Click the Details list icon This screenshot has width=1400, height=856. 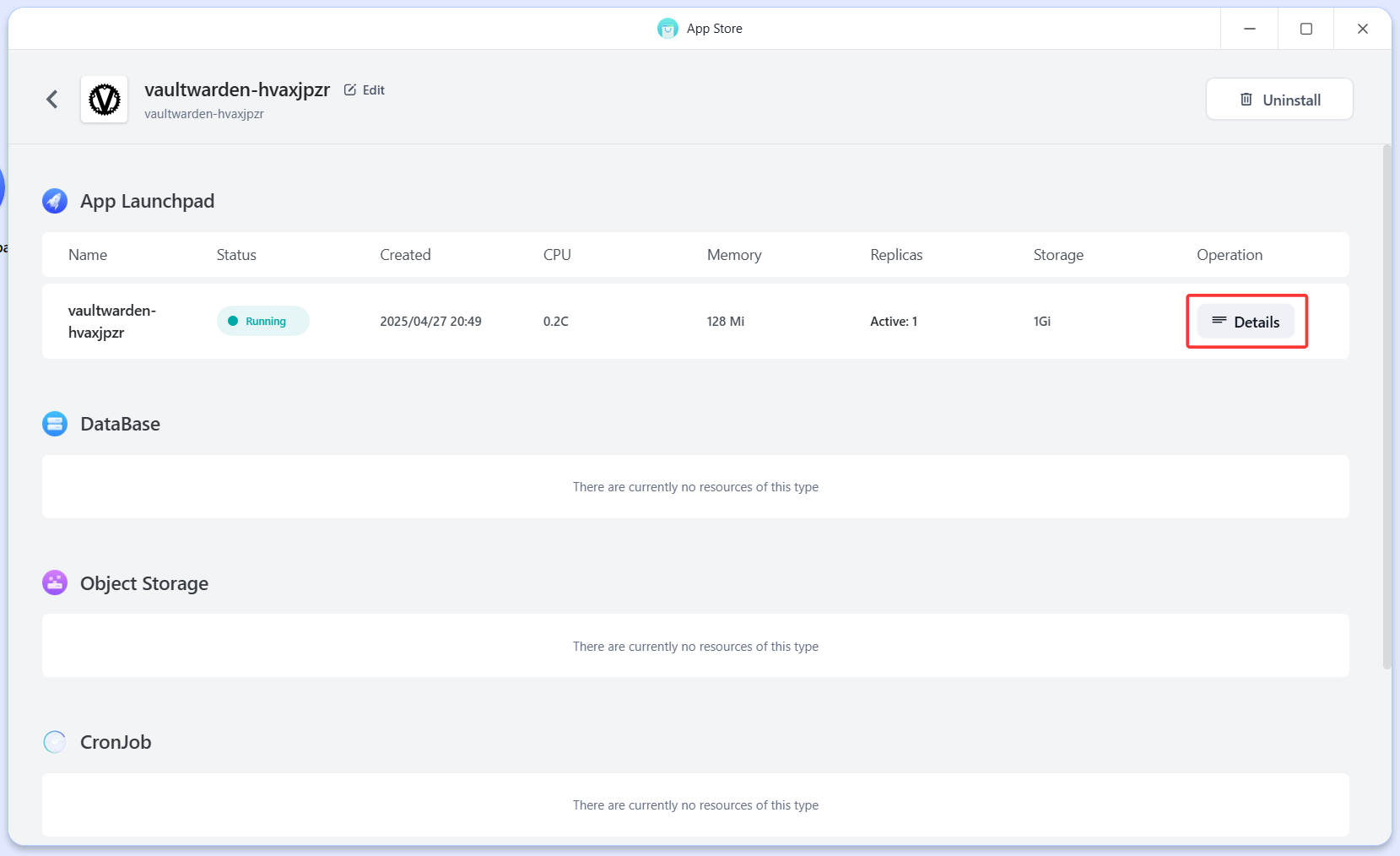click(1219, 321)
